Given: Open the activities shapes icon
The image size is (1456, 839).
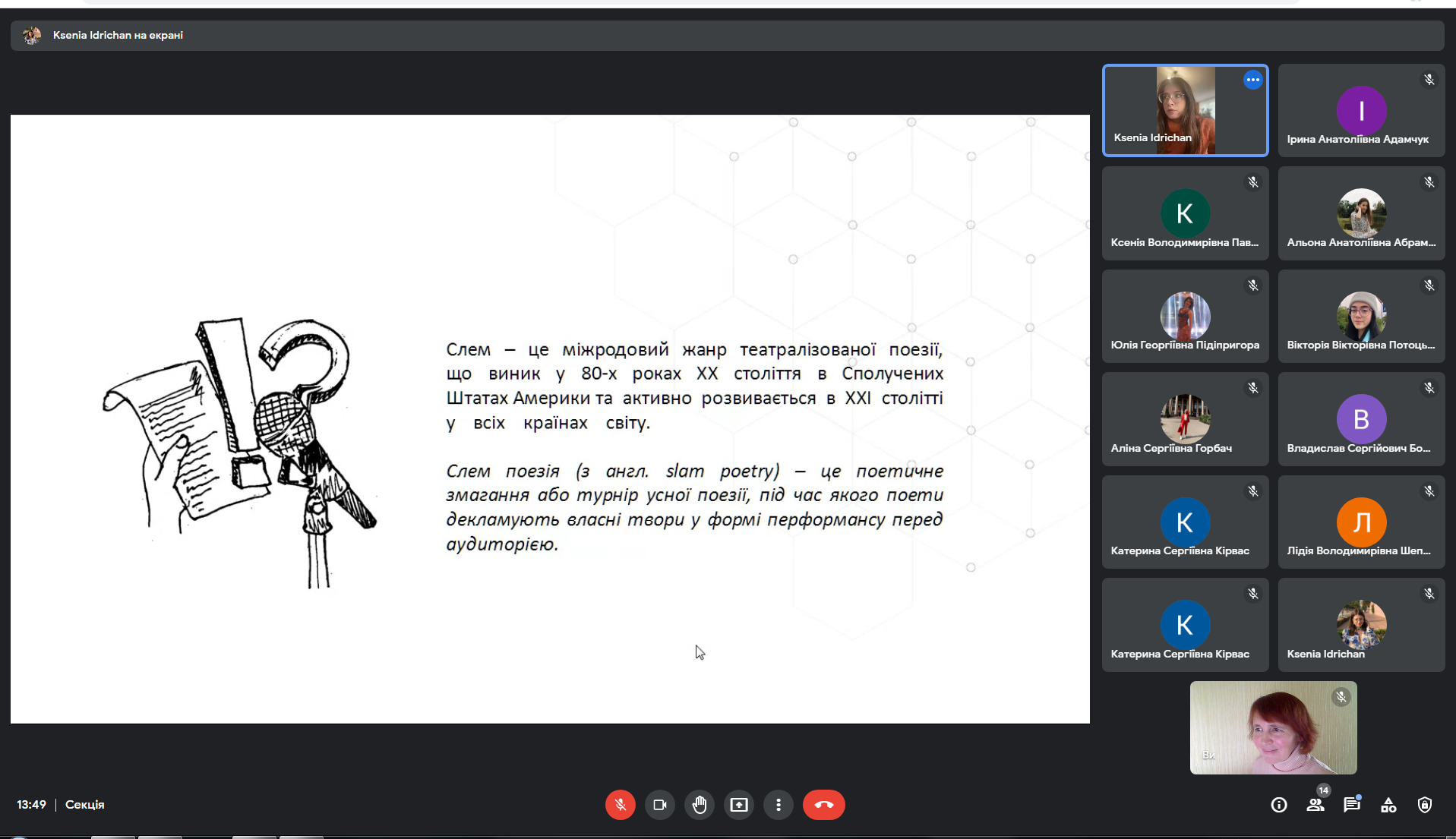Looking at the screenshot, I should [x=1388, y=805].
